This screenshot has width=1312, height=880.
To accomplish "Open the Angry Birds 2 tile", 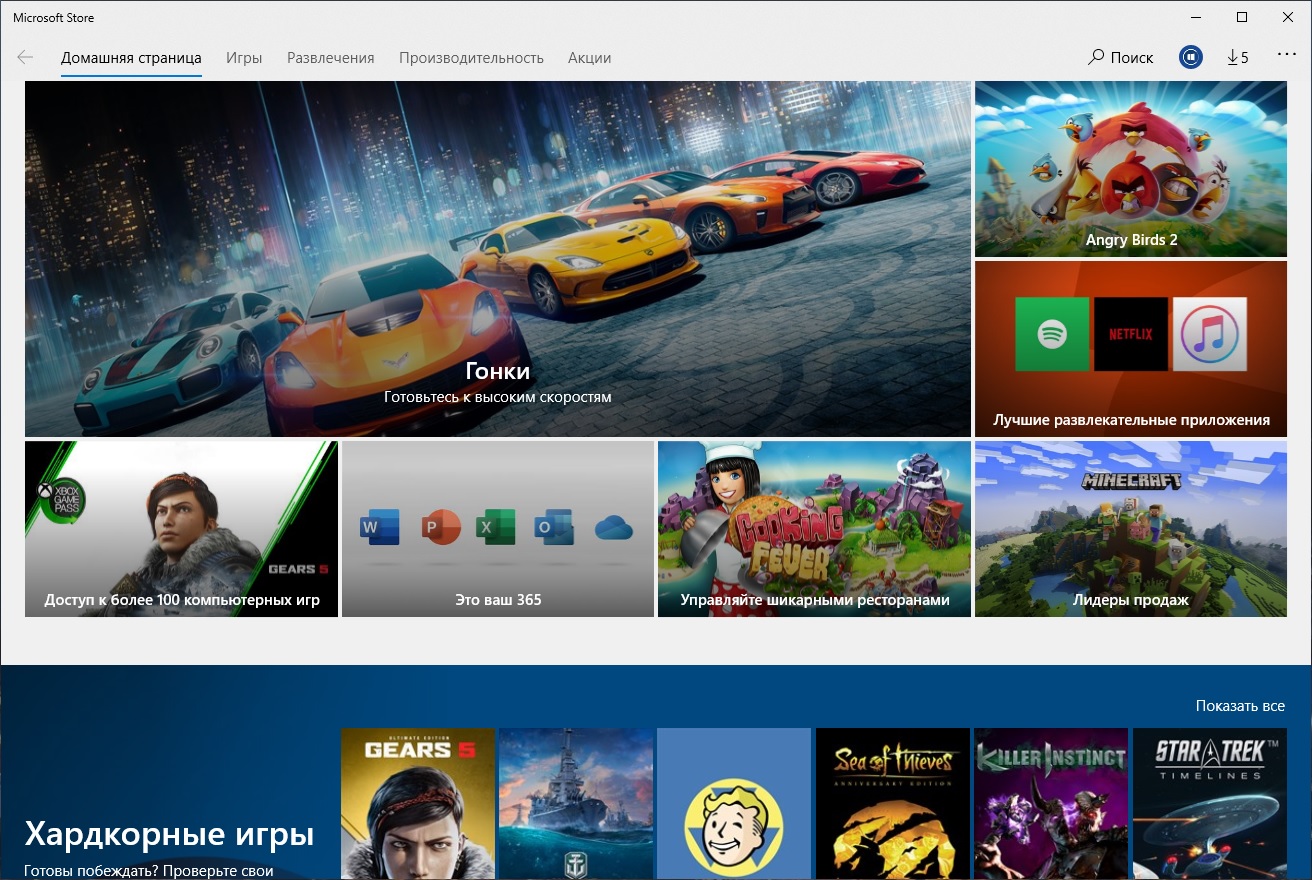I will pyautogui.click(x=1131, y=169).
